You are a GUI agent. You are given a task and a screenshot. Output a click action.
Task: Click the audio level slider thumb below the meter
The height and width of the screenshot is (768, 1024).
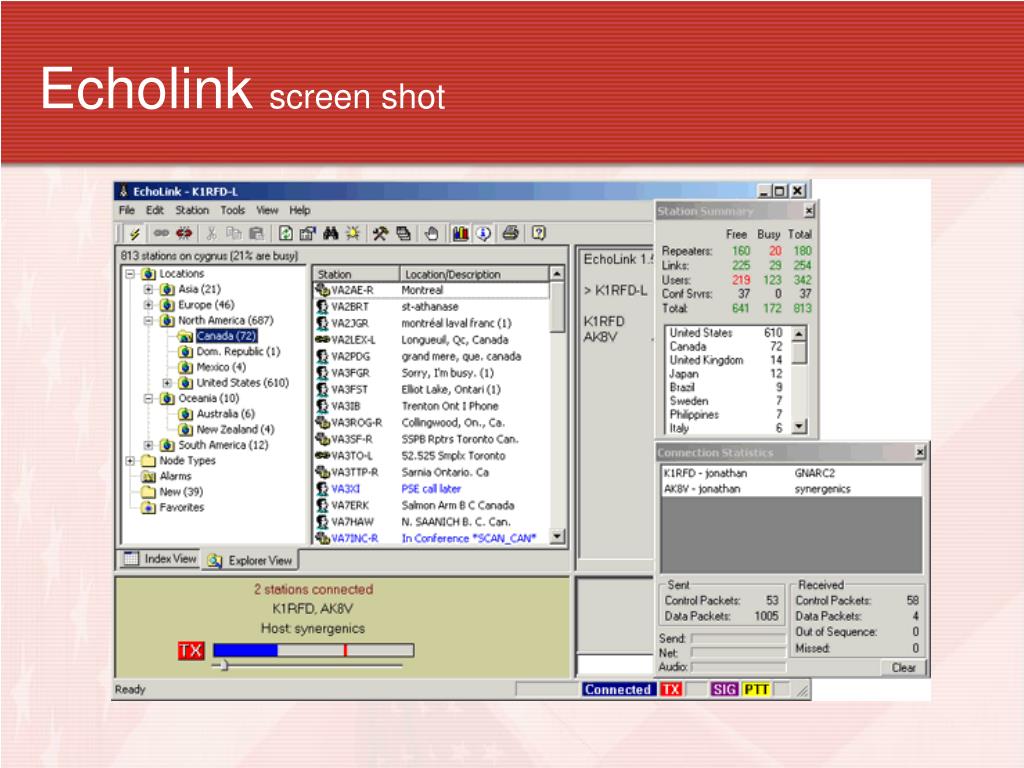pos(224,665)
